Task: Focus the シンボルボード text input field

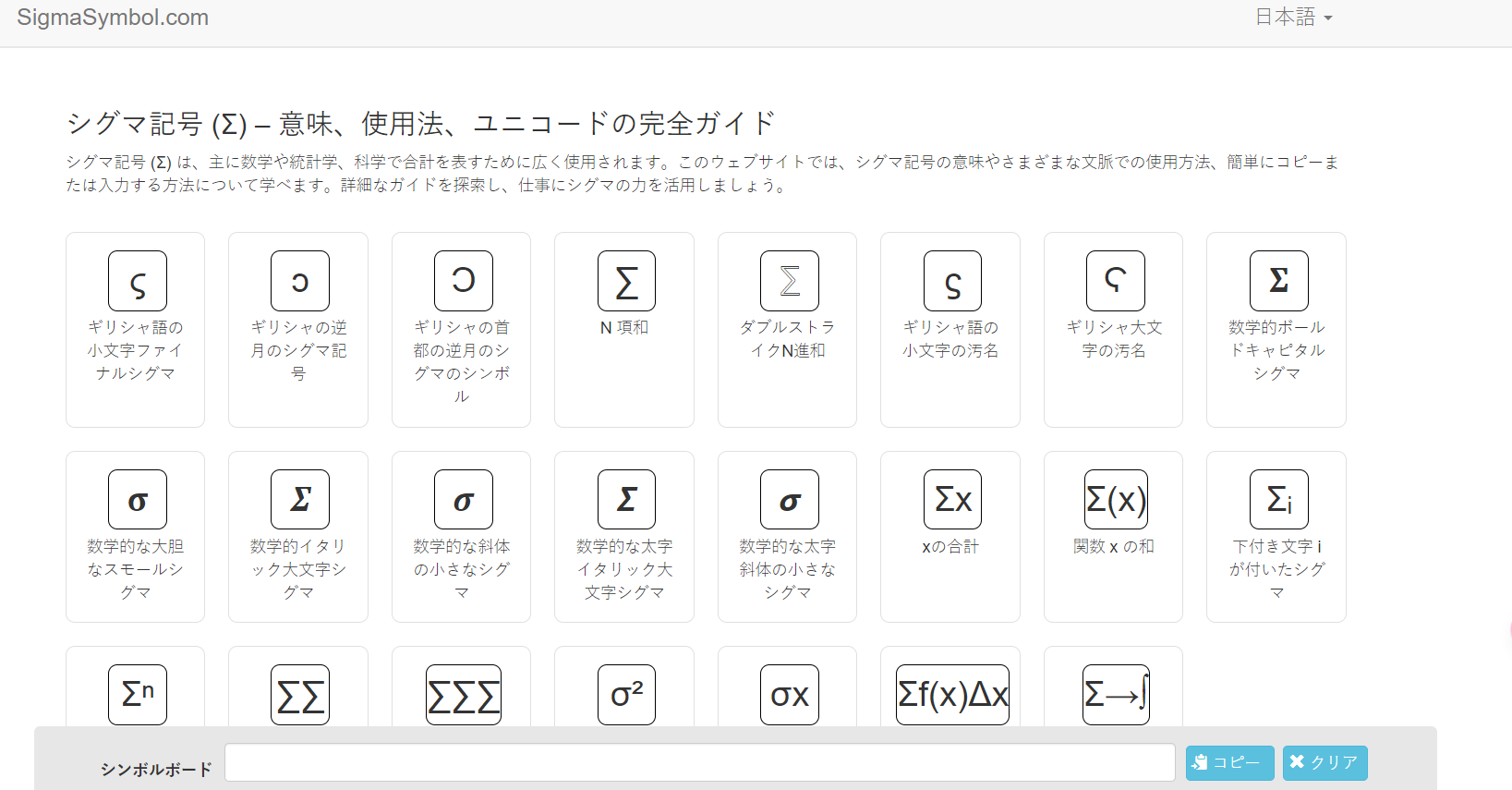Action: pyautogui.click(x=699, y=763)
